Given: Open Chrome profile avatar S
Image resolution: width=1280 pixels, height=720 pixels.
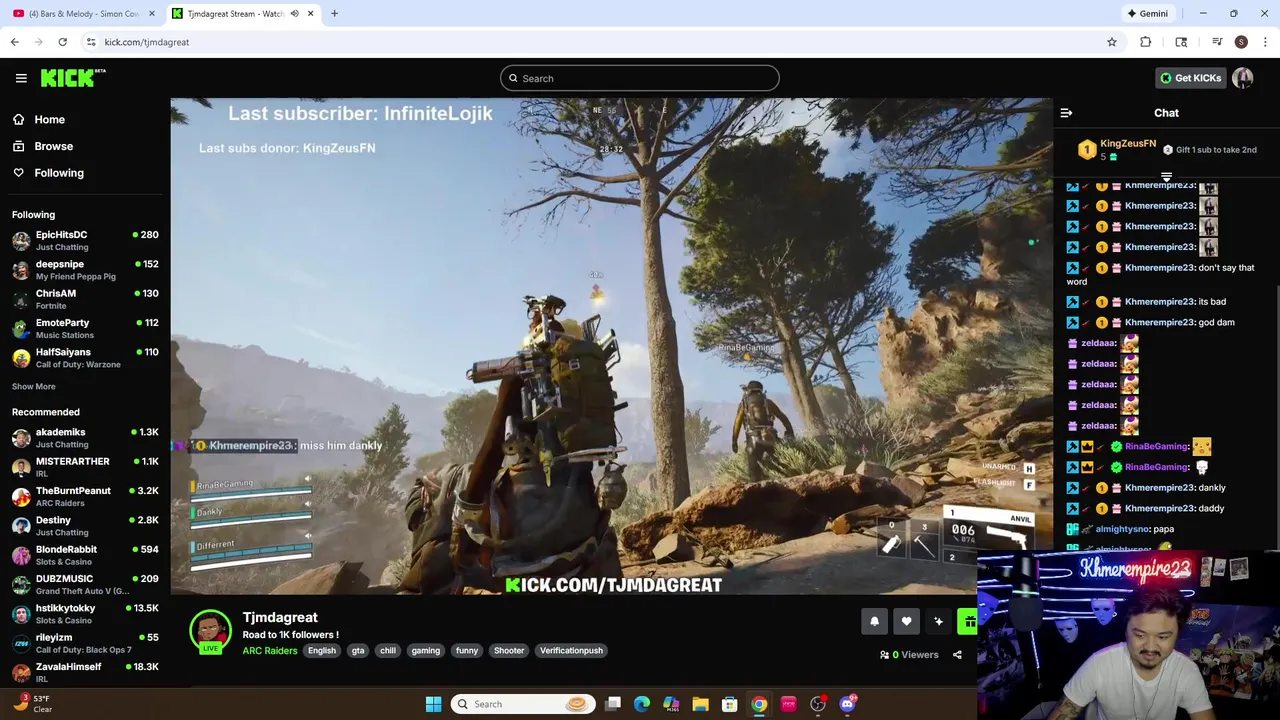Looking at the screenshot, I should (1241, 42).
